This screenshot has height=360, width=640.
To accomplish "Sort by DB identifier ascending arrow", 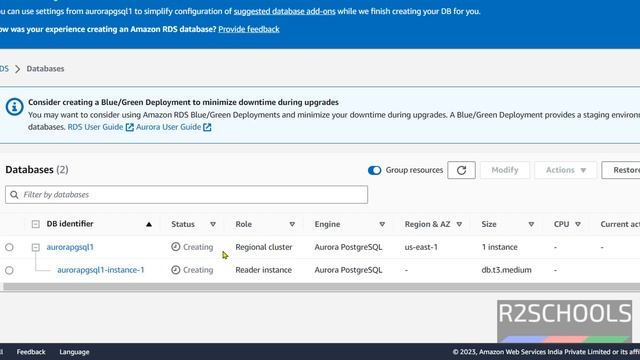I will point(149,224).
